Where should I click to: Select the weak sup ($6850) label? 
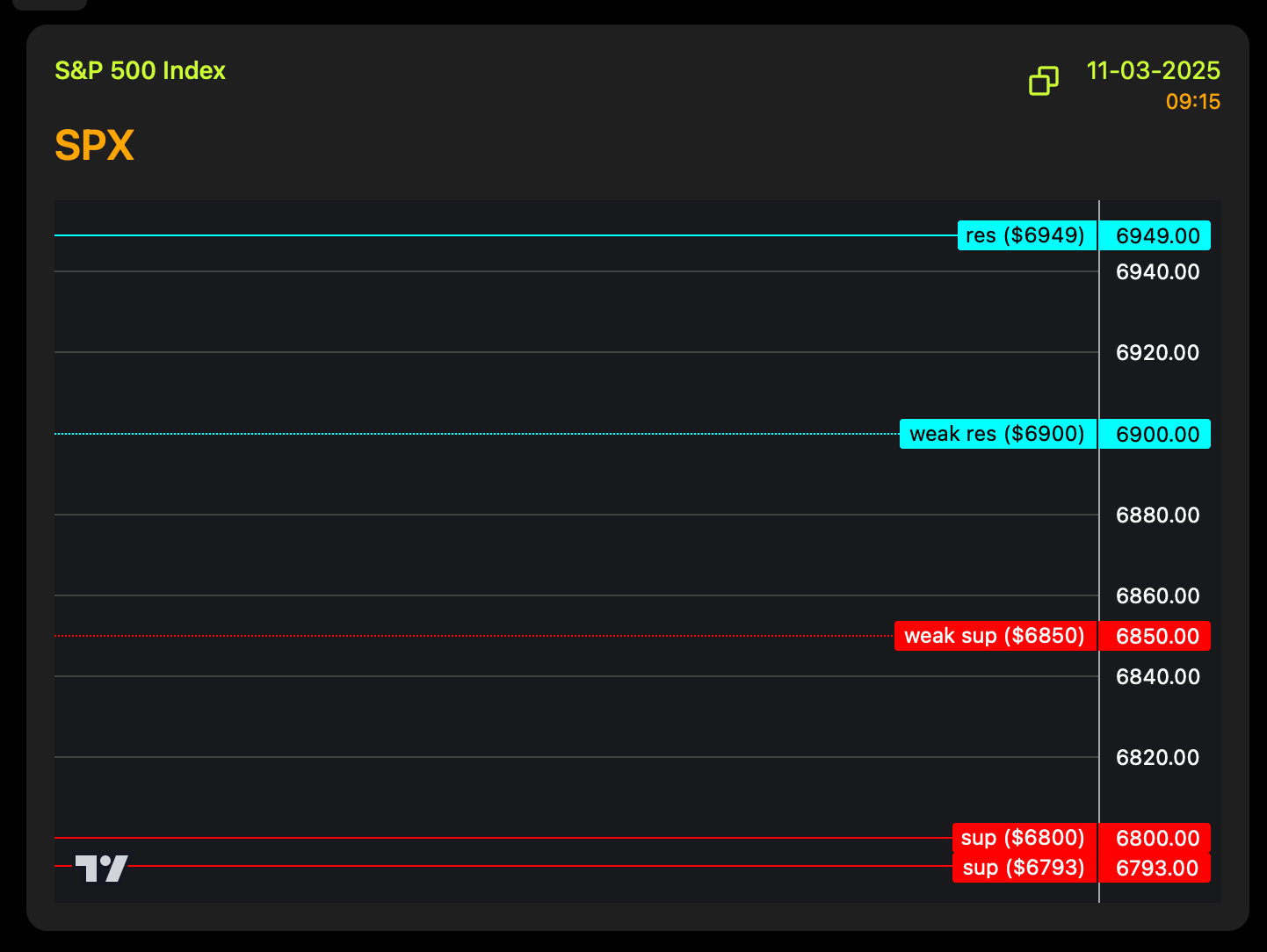point(995,636)
